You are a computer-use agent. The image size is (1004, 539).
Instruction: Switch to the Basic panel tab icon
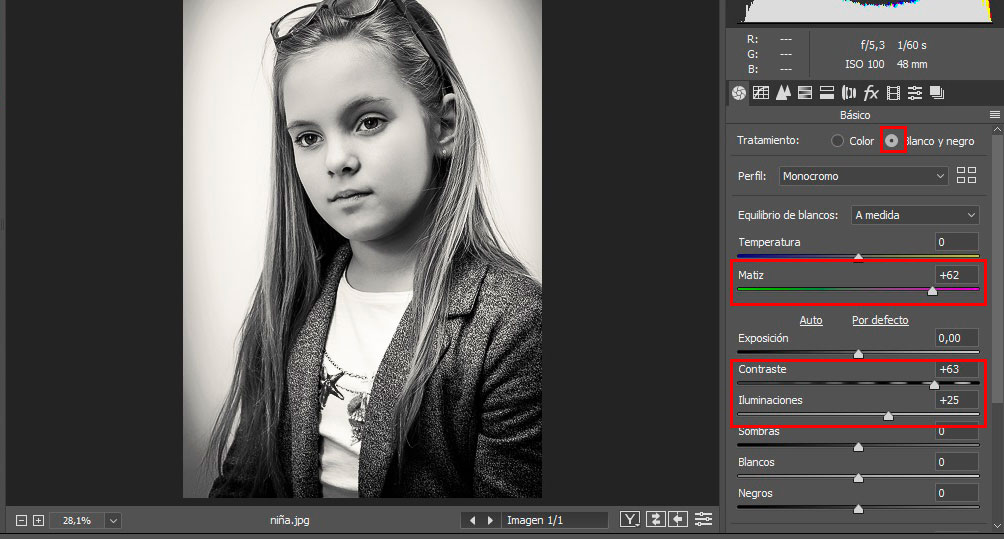coord(739,93)
